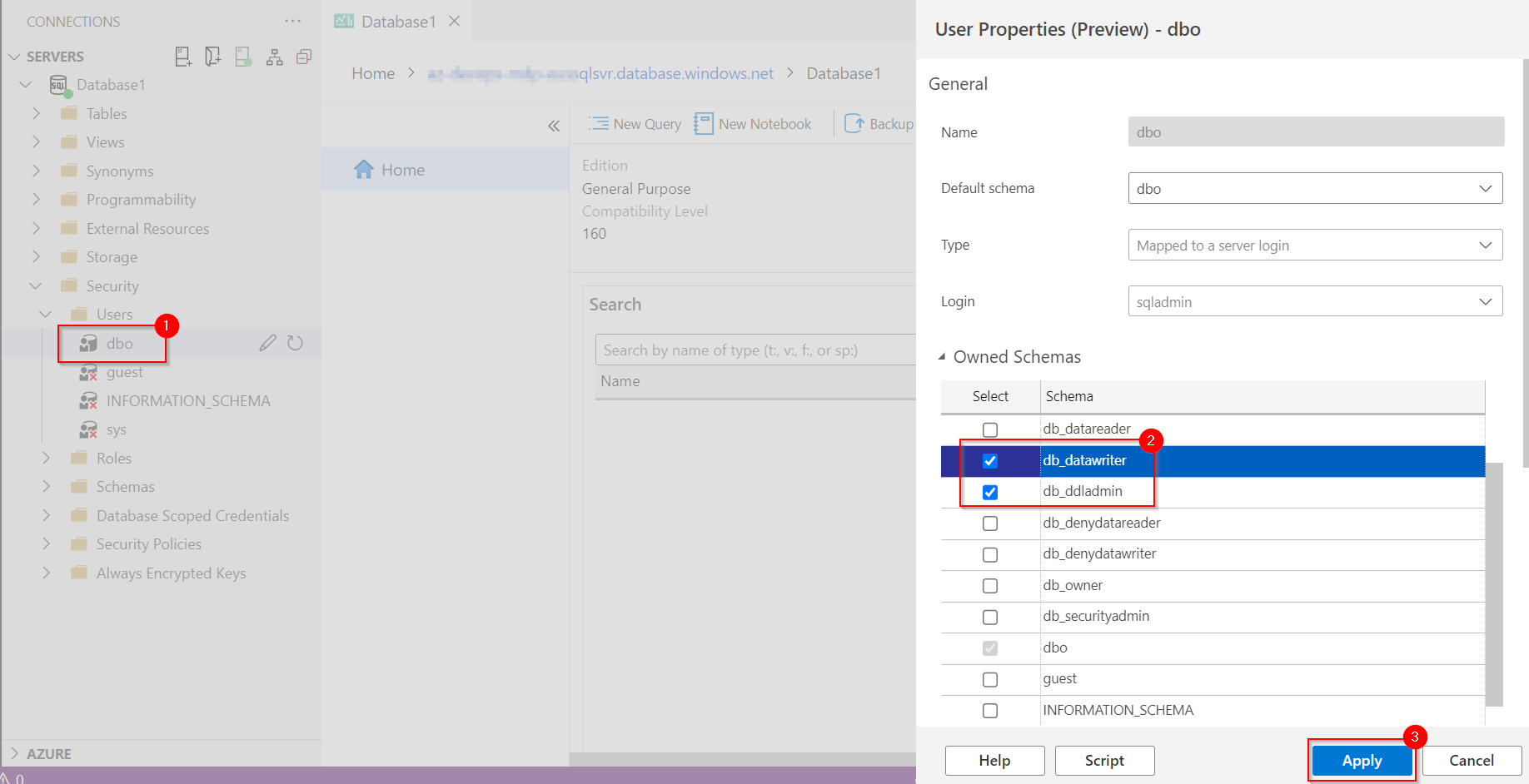Generate a Script for the changes
The image size is (1529, 784).
(x=1104, y=760)
